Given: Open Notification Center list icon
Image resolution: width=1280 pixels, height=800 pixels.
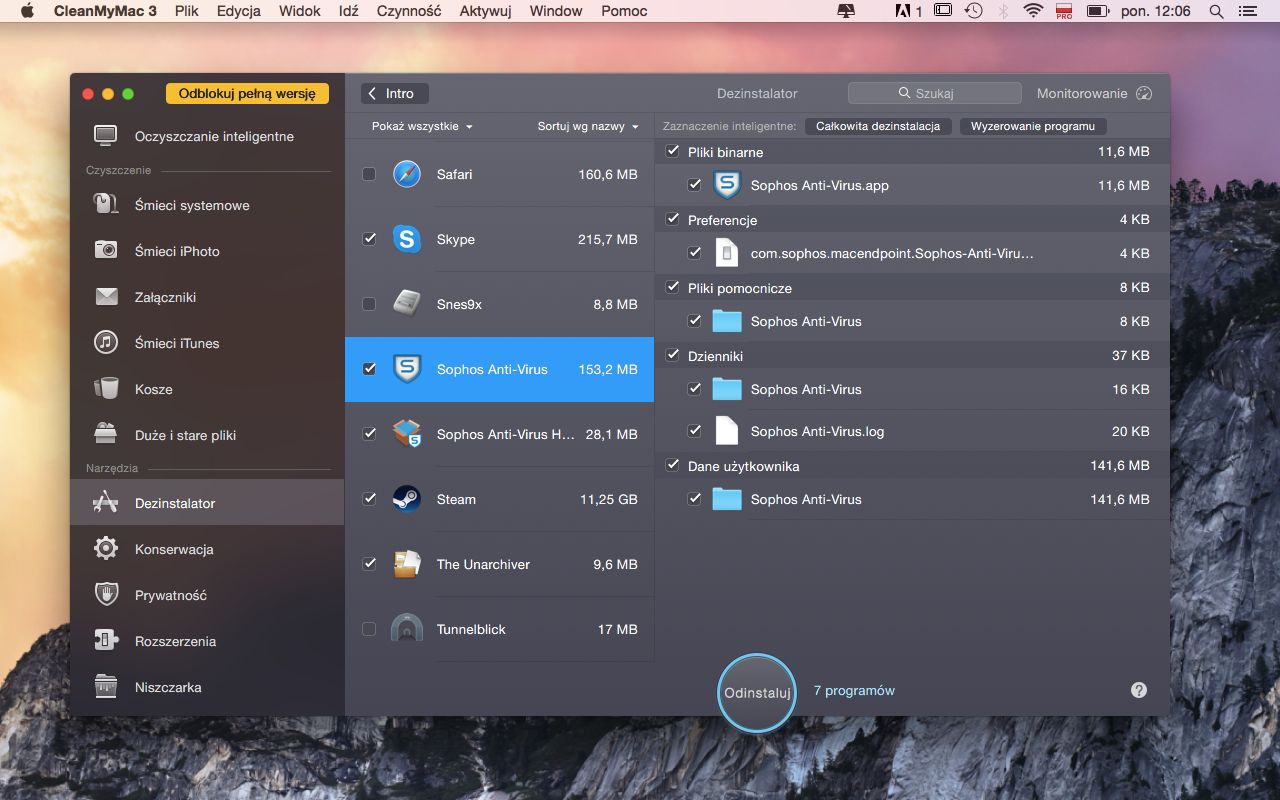Looking at the screenshot, I should click(x=1249, y=11).
